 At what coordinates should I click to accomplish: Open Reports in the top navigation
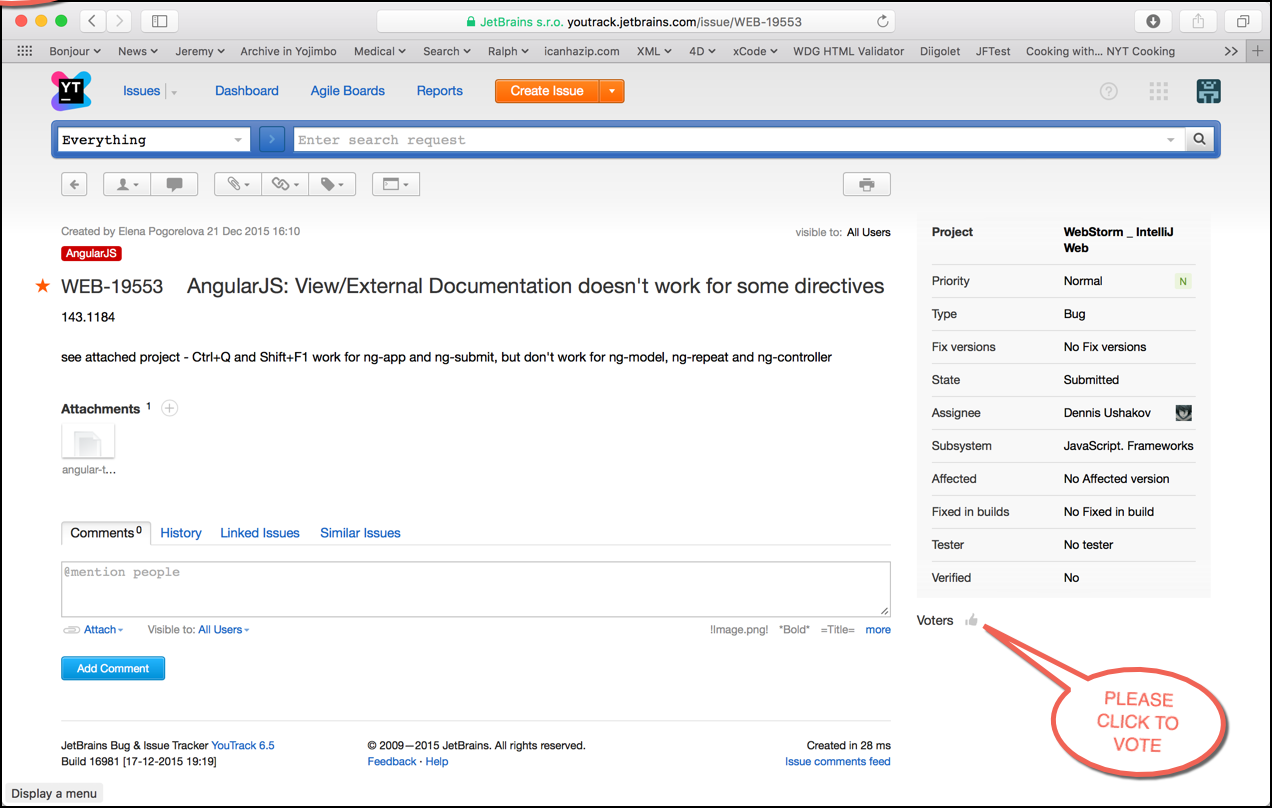440,91
